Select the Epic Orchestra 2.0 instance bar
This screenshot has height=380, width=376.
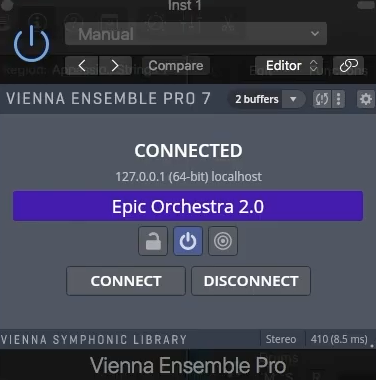[x=188, y=206]
